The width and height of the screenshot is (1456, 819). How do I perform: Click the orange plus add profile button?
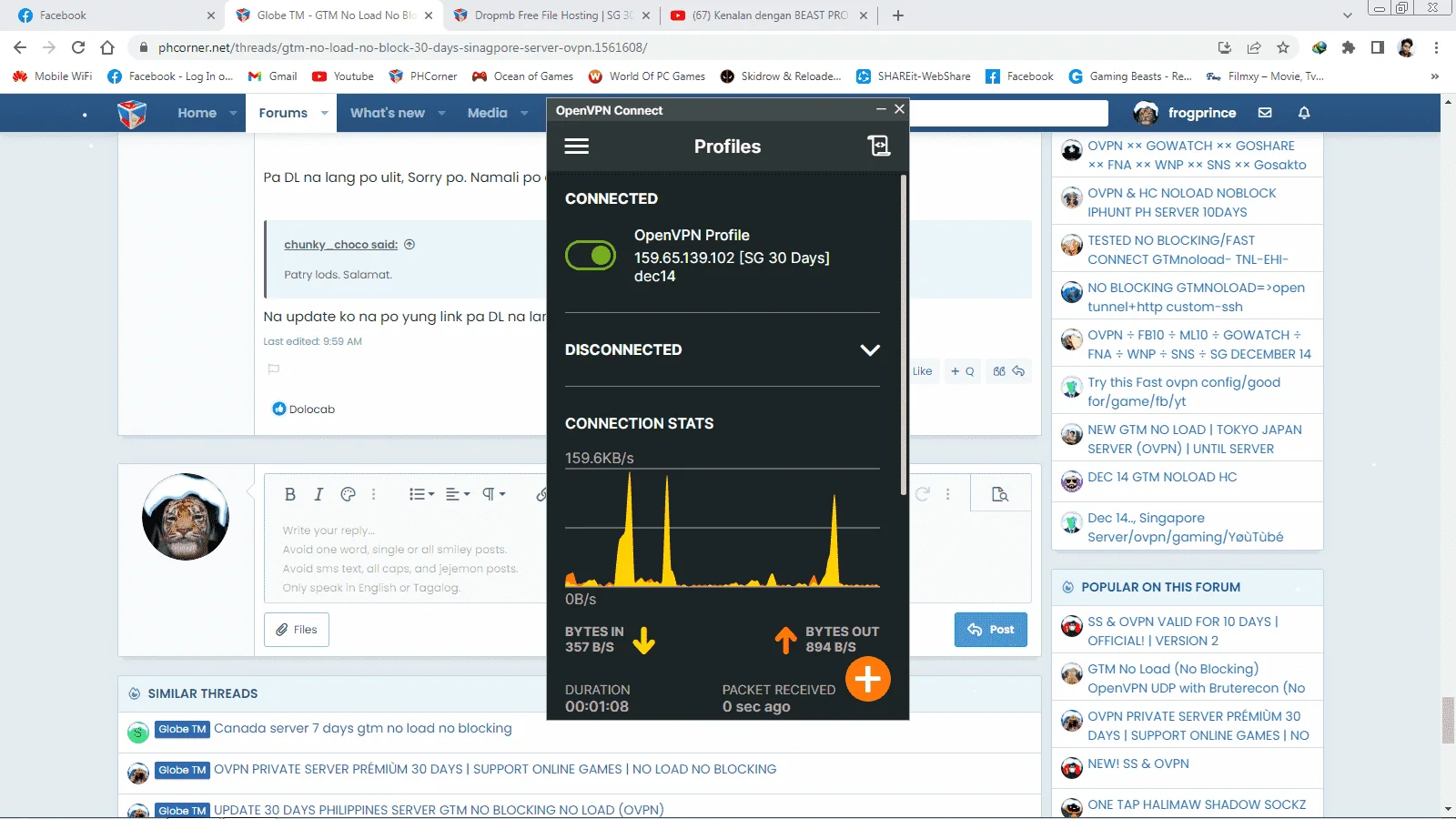pos(867,679)
